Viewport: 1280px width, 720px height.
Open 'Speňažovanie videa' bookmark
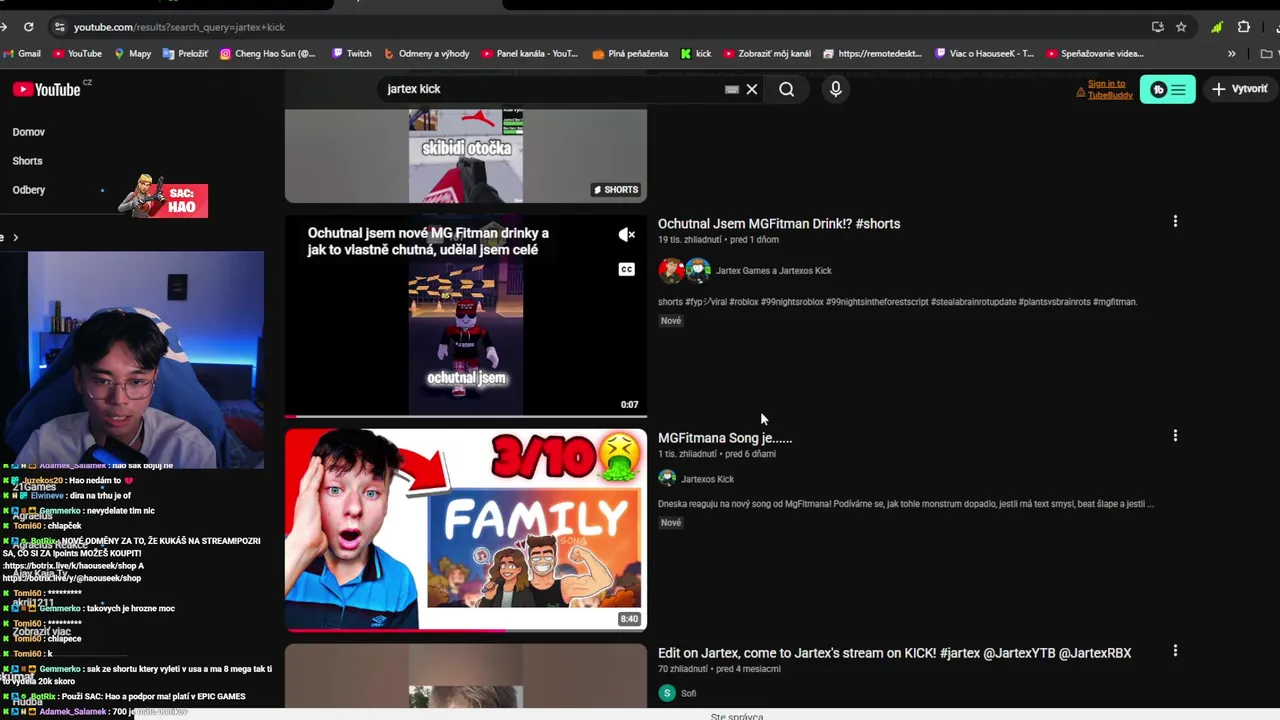point(1095,54)
